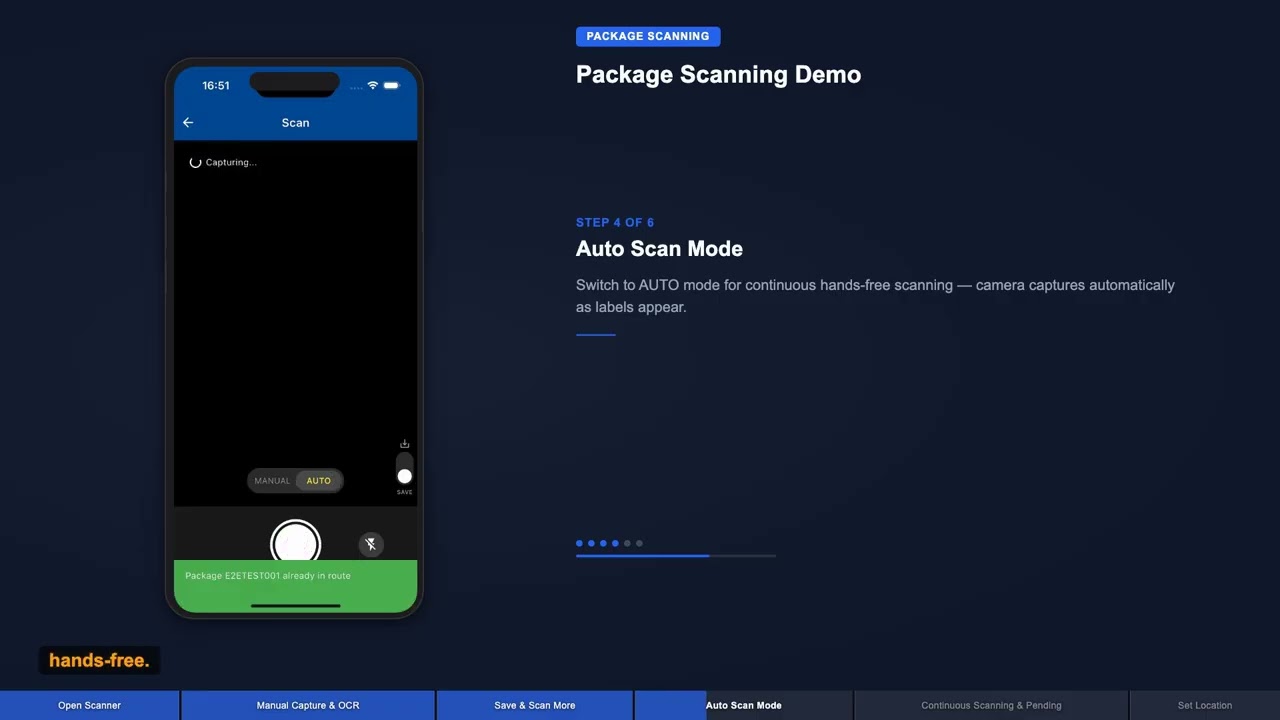The height and width of the screenshot is (720, 1280).
Task: Tap the green 'already in route' notification
Action: tap(295, 585)
